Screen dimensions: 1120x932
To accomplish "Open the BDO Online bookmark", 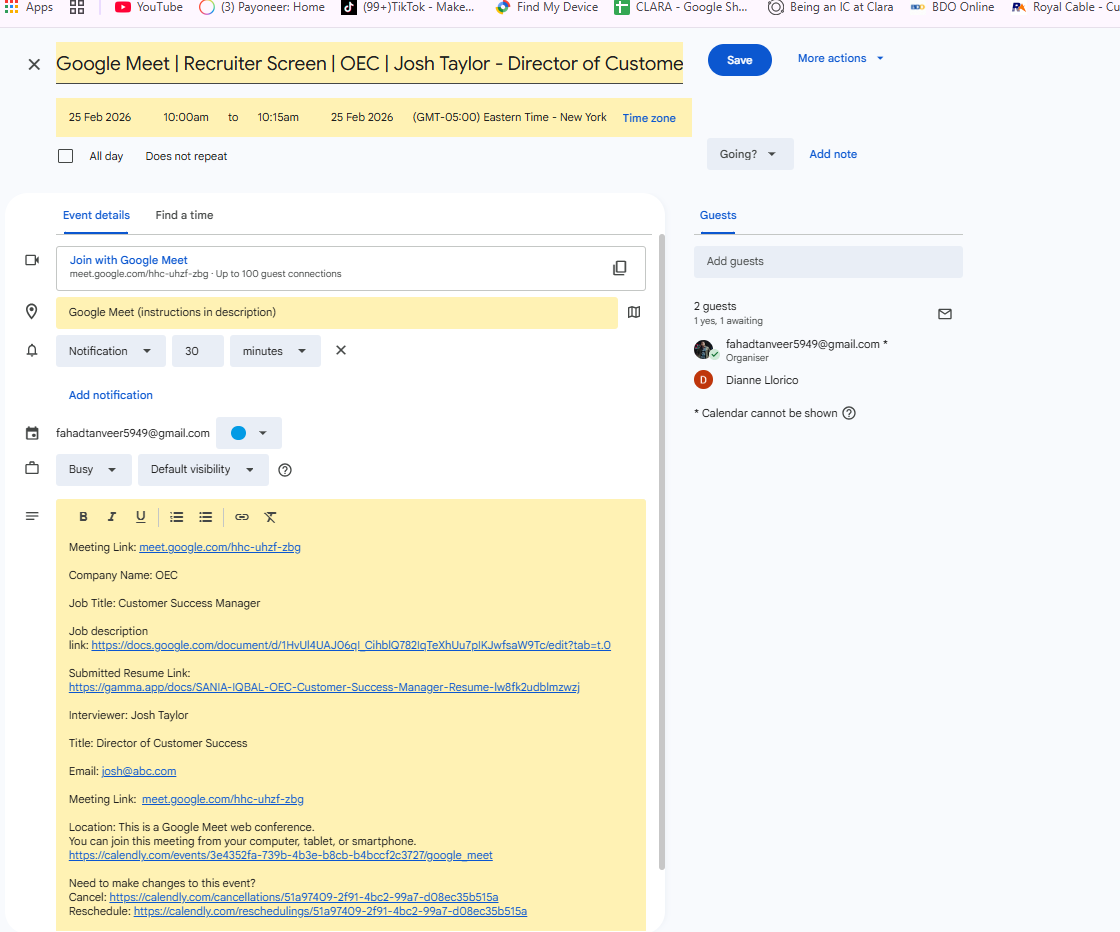I will (951, 7).
